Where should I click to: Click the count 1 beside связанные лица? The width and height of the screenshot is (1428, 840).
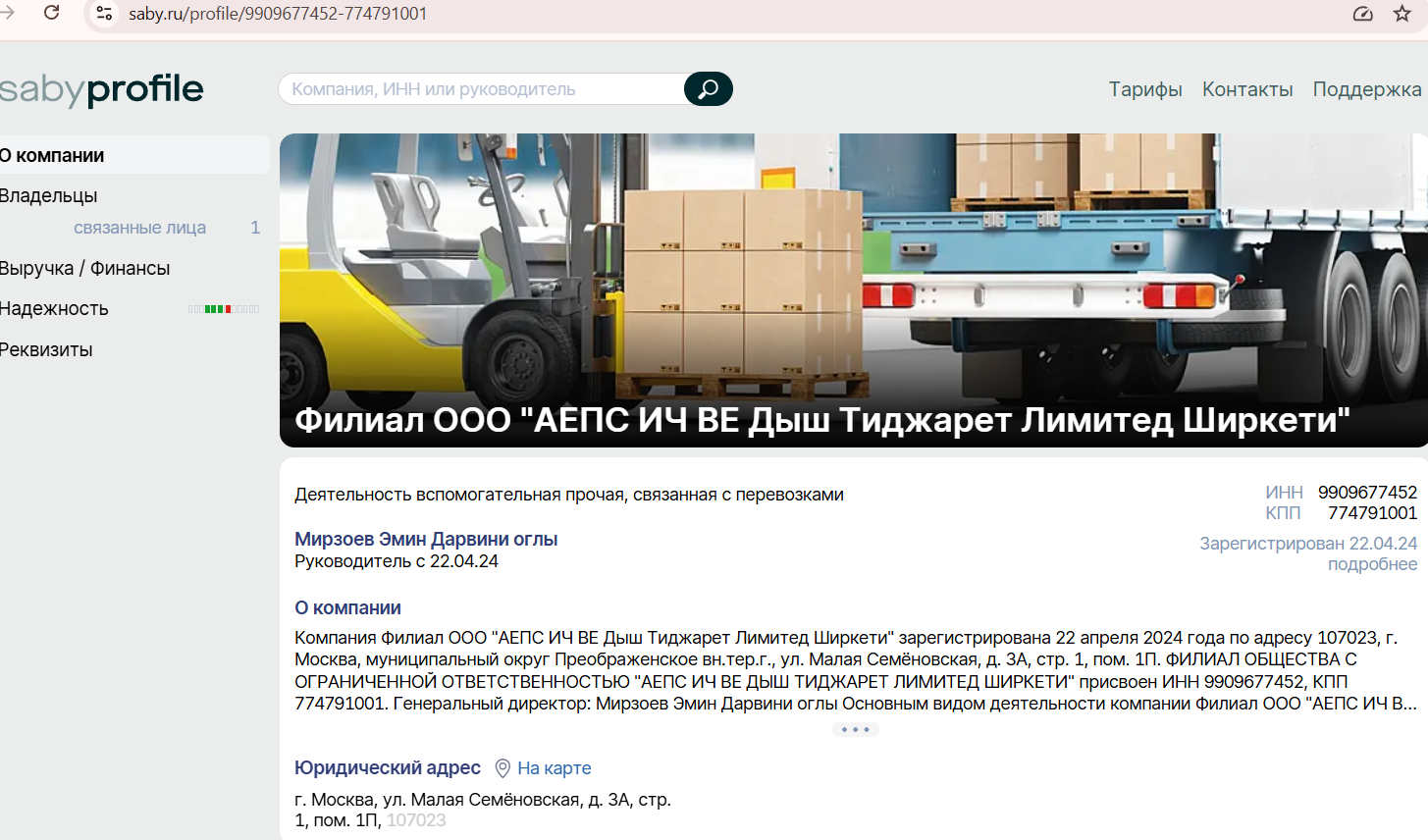(255, 228)
